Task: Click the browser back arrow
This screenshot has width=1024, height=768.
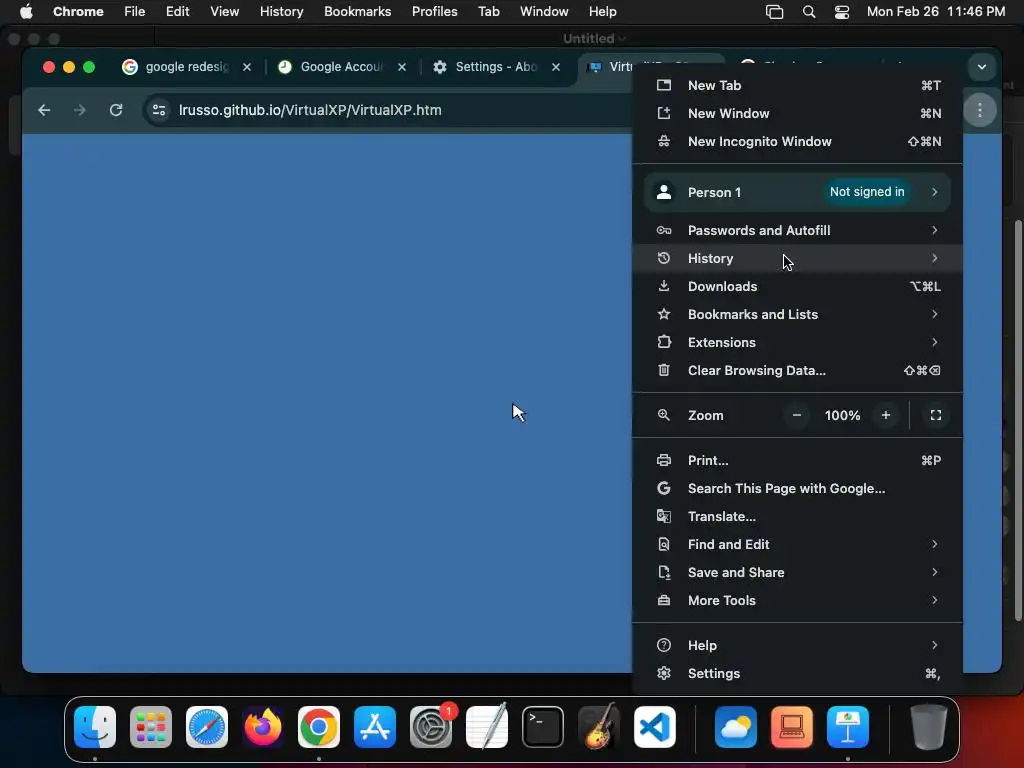Action: [x=44, y=110]
